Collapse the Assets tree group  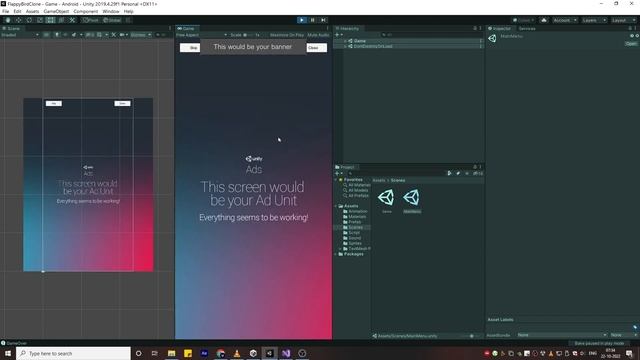(336, 206)
